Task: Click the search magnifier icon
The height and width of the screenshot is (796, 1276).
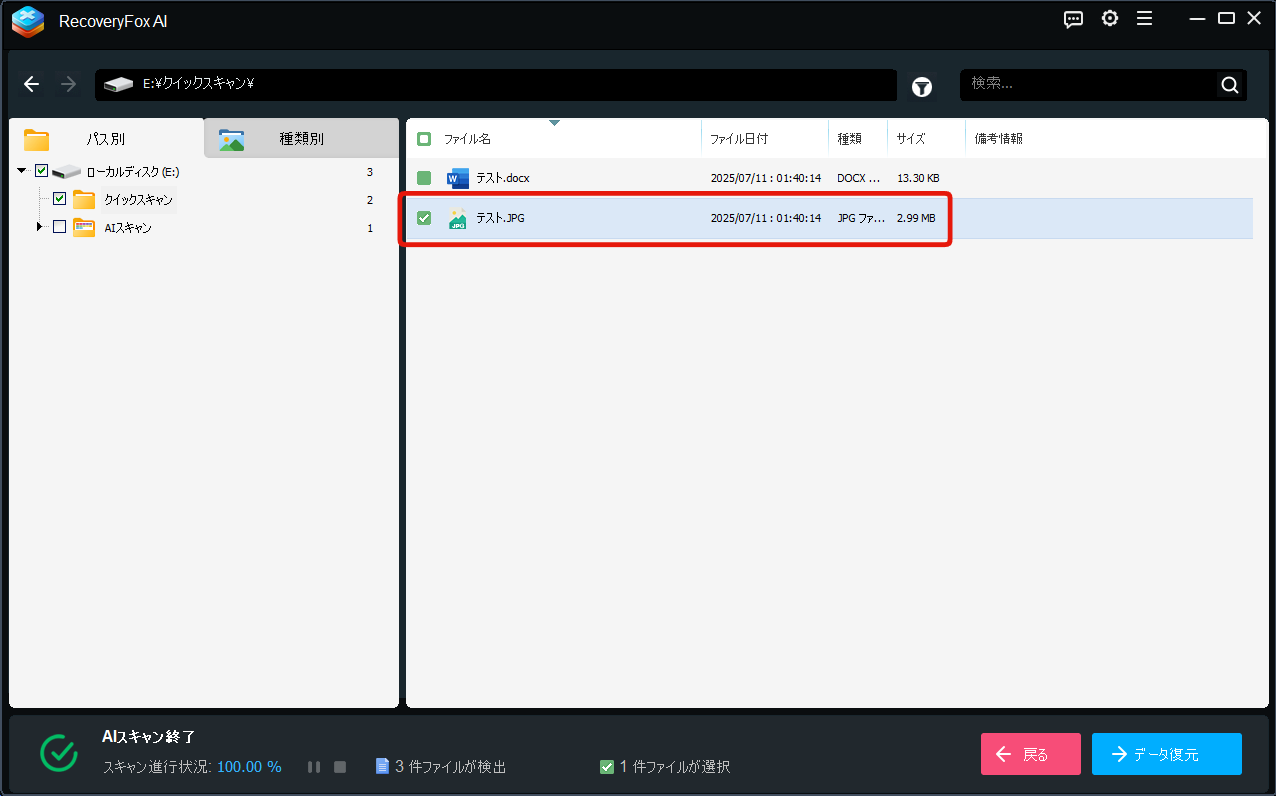Action: click(1229, 85)
